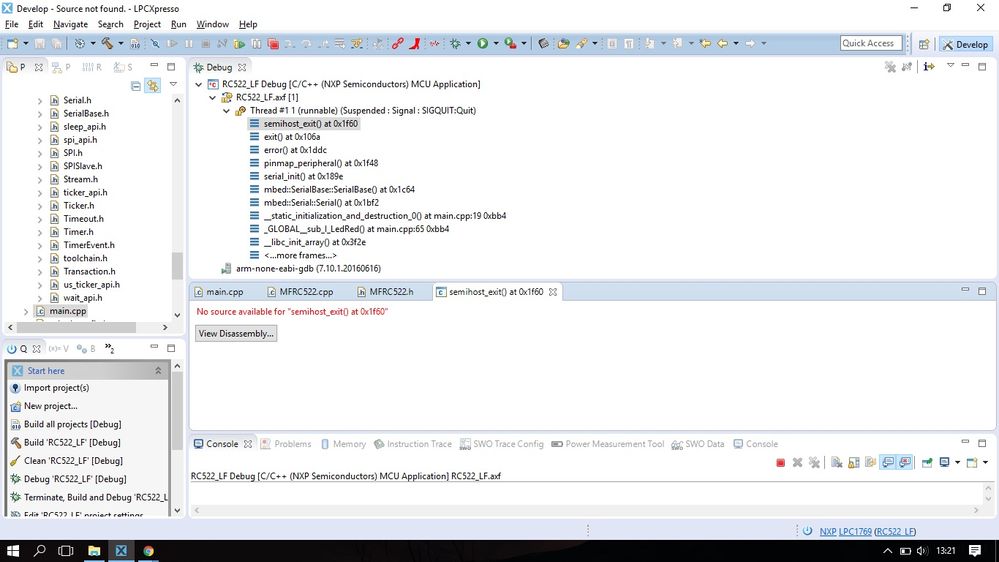Click the build configuration gear icon

click(80, 43)
